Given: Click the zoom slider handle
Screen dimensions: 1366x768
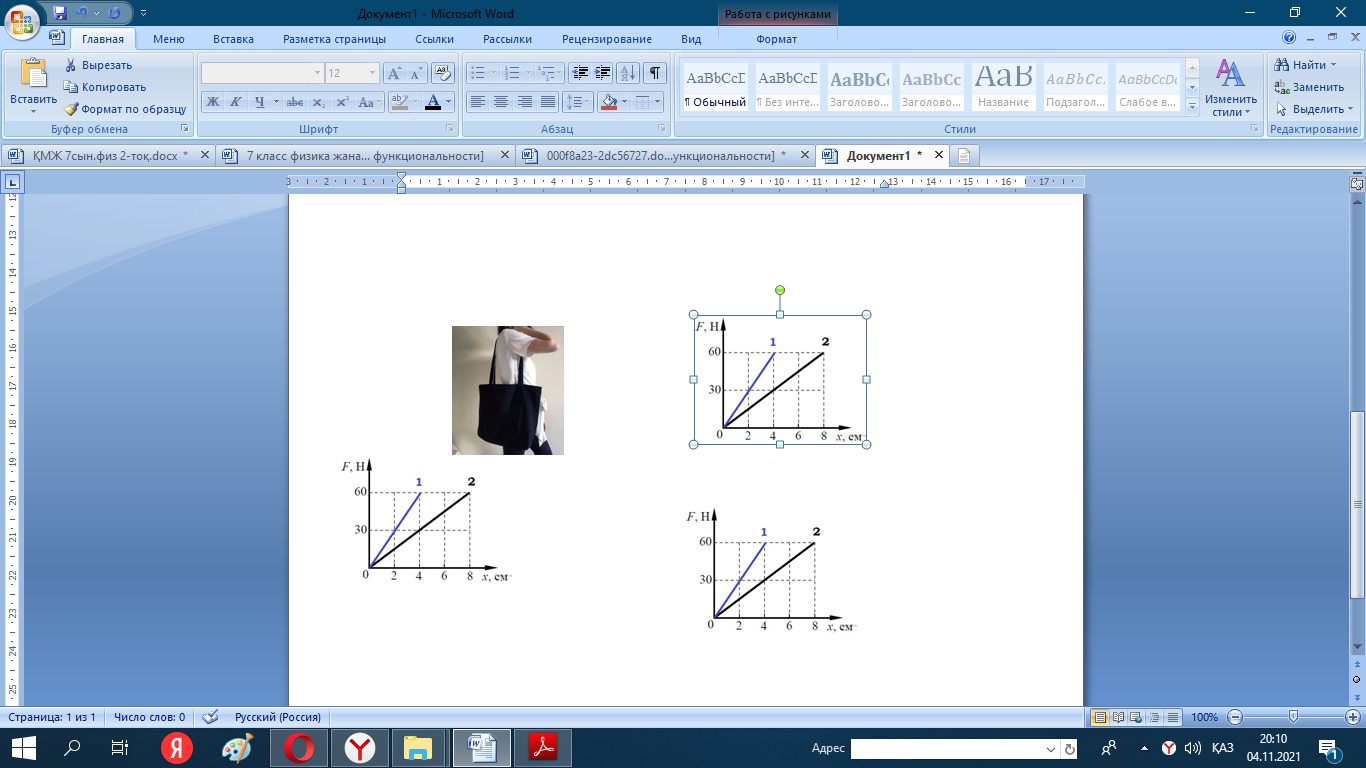Looking at the screenshot, I should pyautogui.click(x=1293, y=717).
